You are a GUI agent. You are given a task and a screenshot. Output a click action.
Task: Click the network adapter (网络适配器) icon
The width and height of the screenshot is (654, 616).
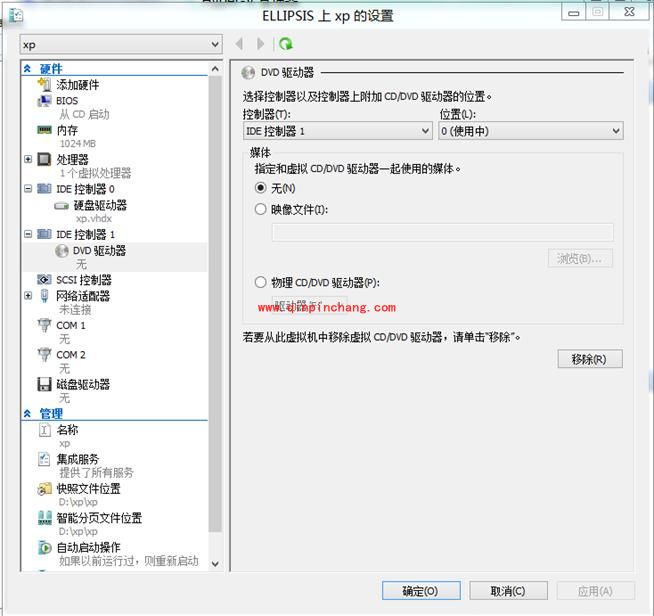point(44,296)
